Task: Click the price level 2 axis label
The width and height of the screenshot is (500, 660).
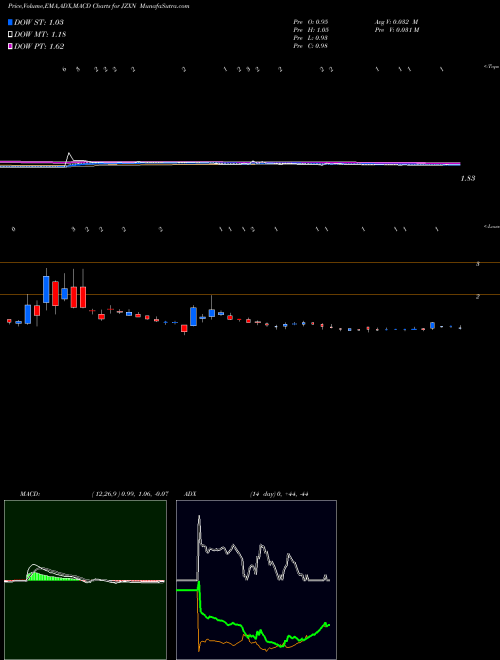Action: [x=478, y=297]
